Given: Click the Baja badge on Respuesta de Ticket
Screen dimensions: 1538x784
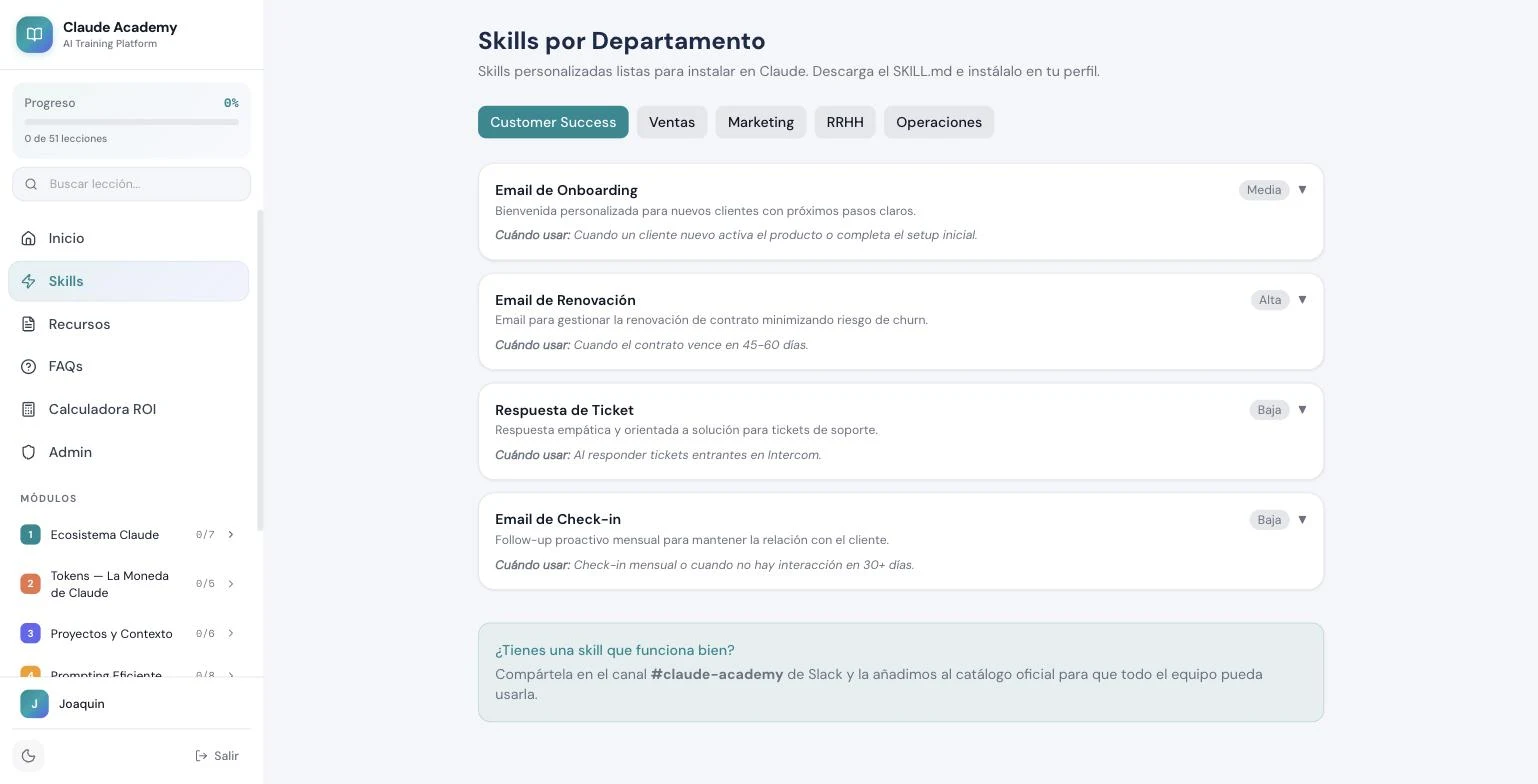Looking at the screenshot, I should pos(1269,410).
